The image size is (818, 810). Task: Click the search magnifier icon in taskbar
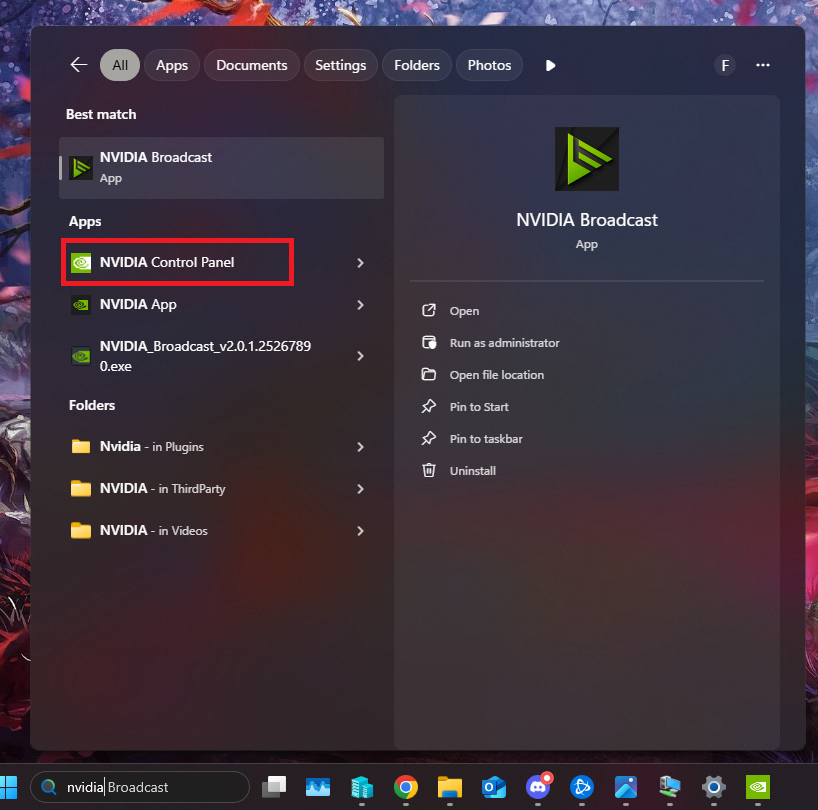pos(49,787)
